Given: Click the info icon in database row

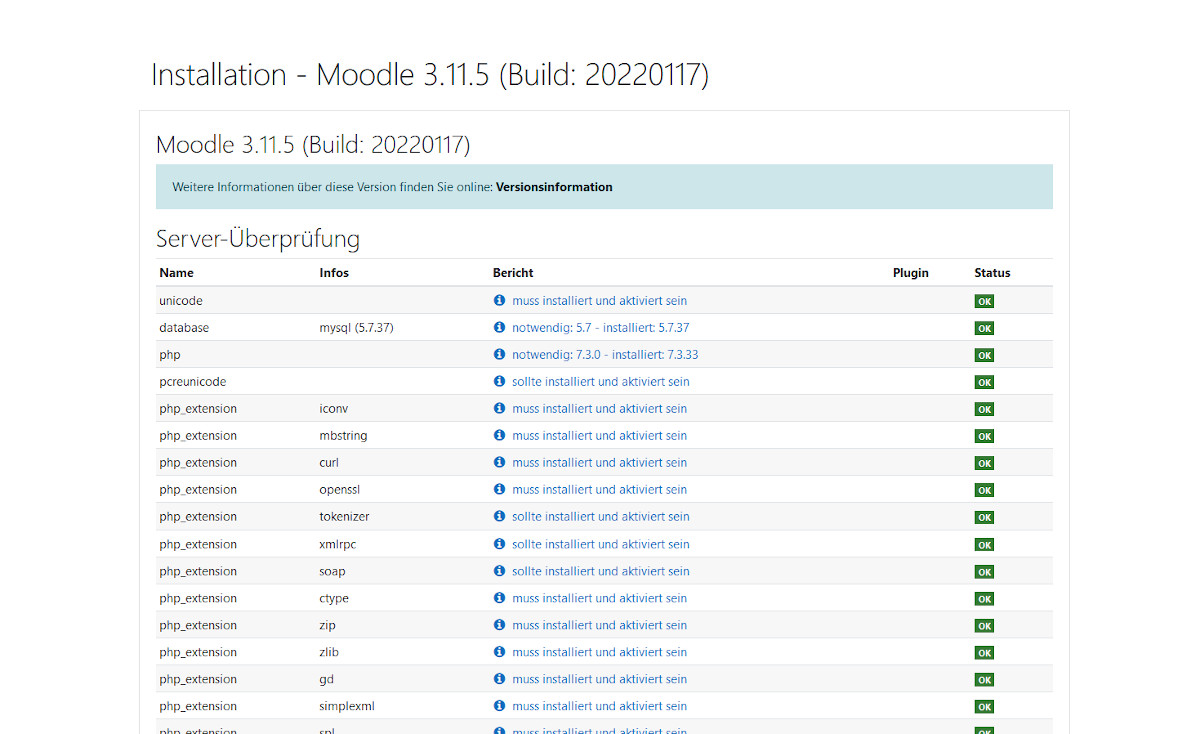Looking at the screenshot, I should tap(500, 327).
